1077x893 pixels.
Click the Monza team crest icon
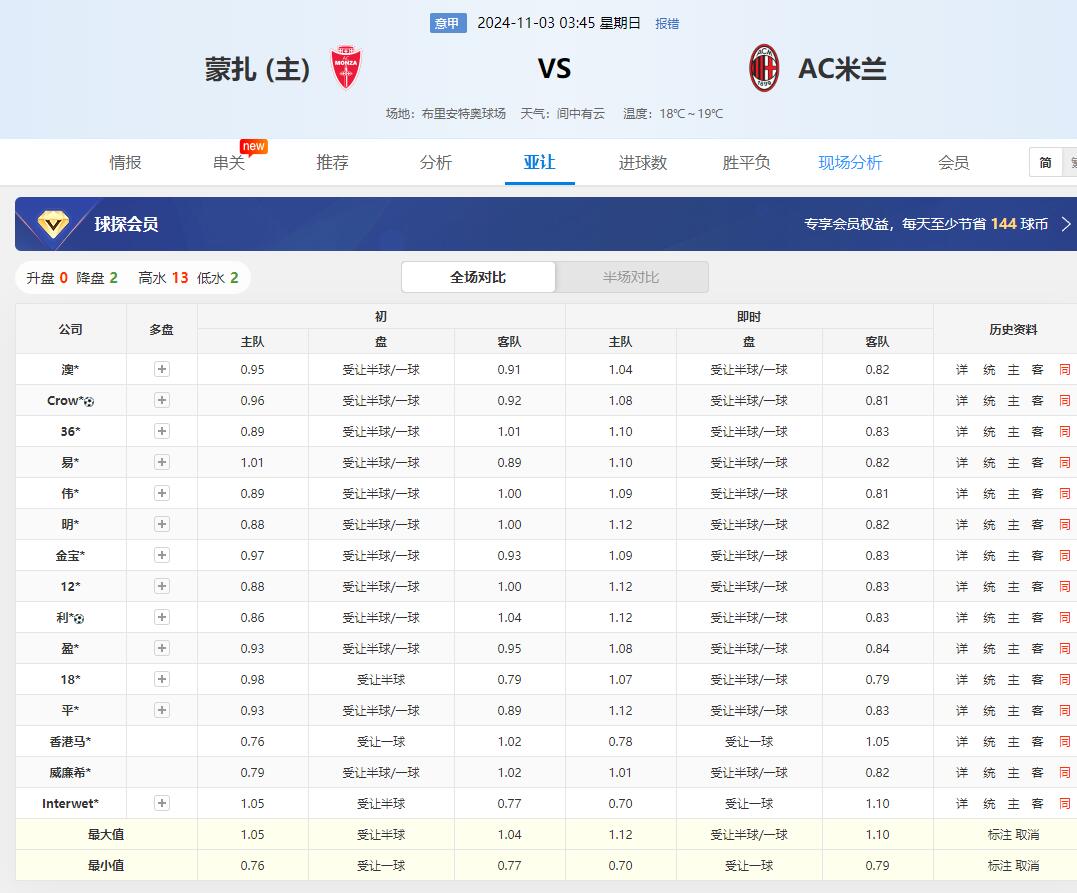point(346,68)
